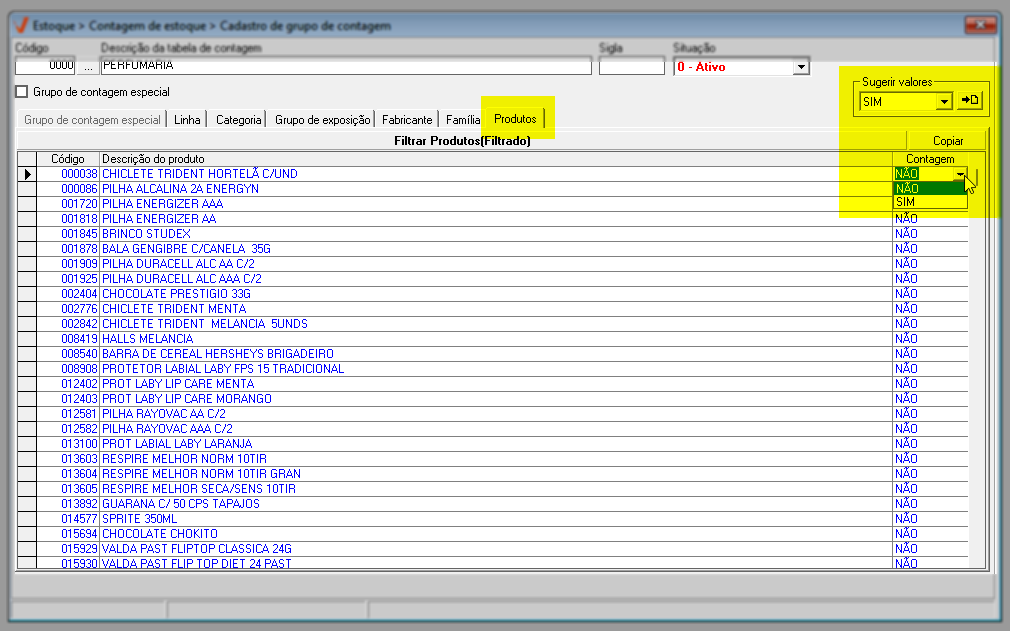Select row HALLS MELANCIA
Viewport: 1010px width, 631px height.
493,339
